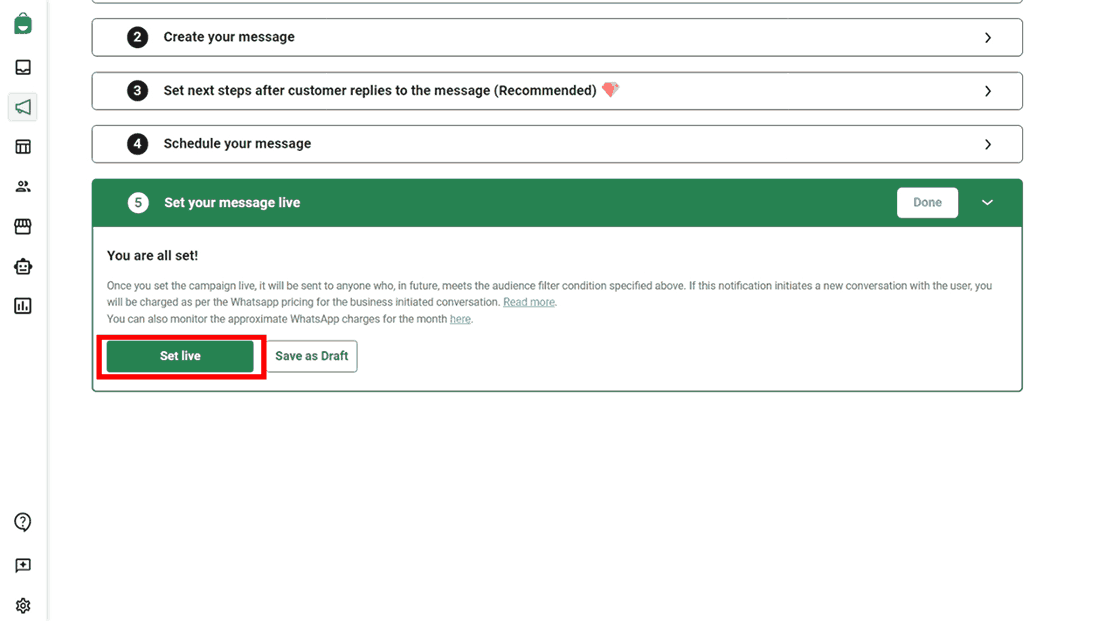Click Save as Draft button
Screen dimensions: 1104x621
[x=312, y=356]
